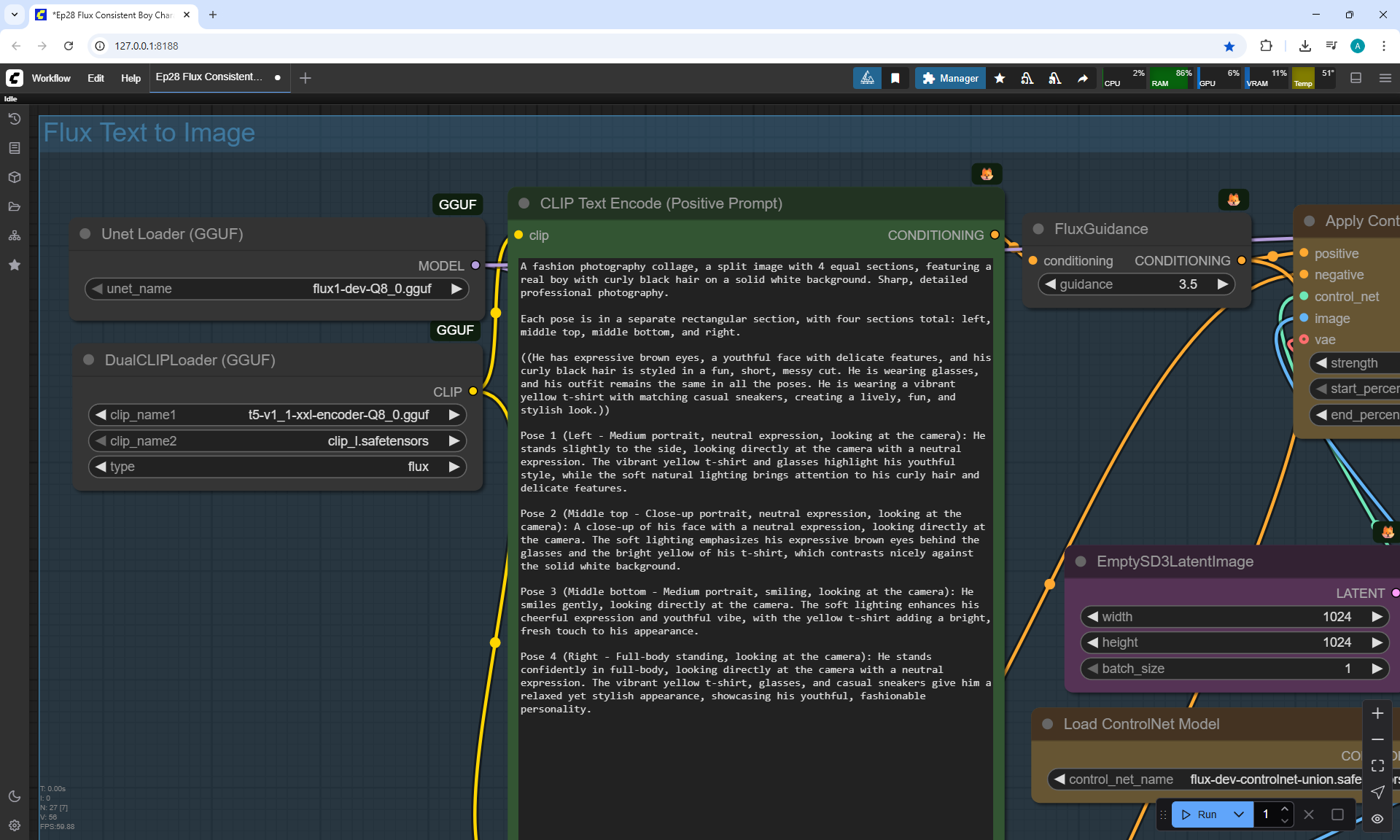Open the queue history sidebar icon

[x=15, y=119]
